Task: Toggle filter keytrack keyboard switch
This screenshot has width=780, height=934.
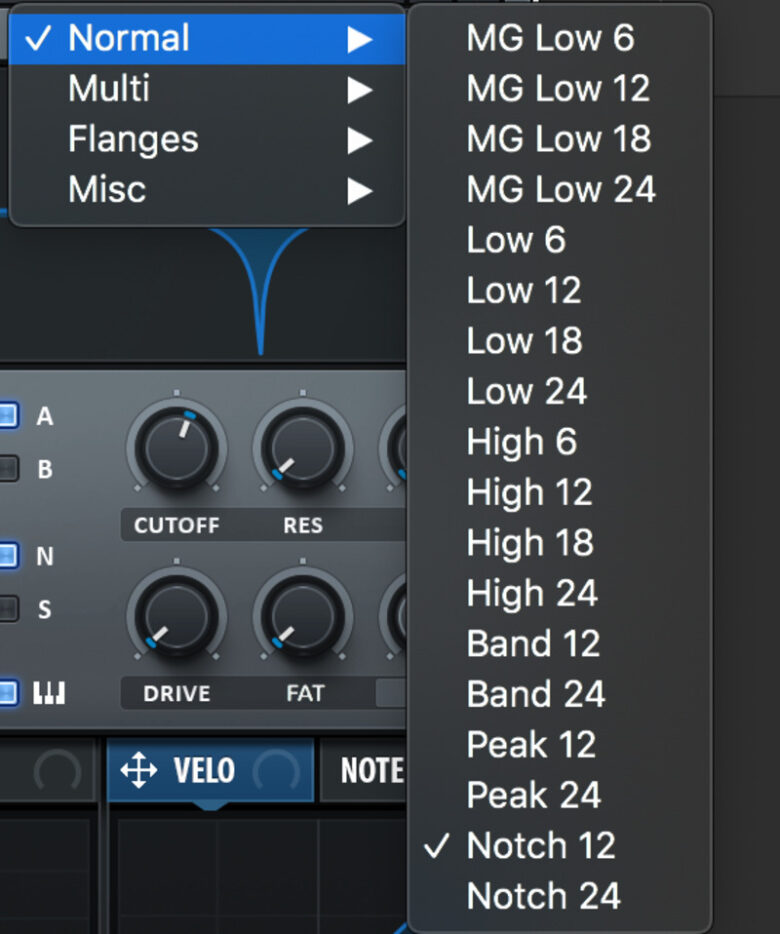Action: [9, 693]
